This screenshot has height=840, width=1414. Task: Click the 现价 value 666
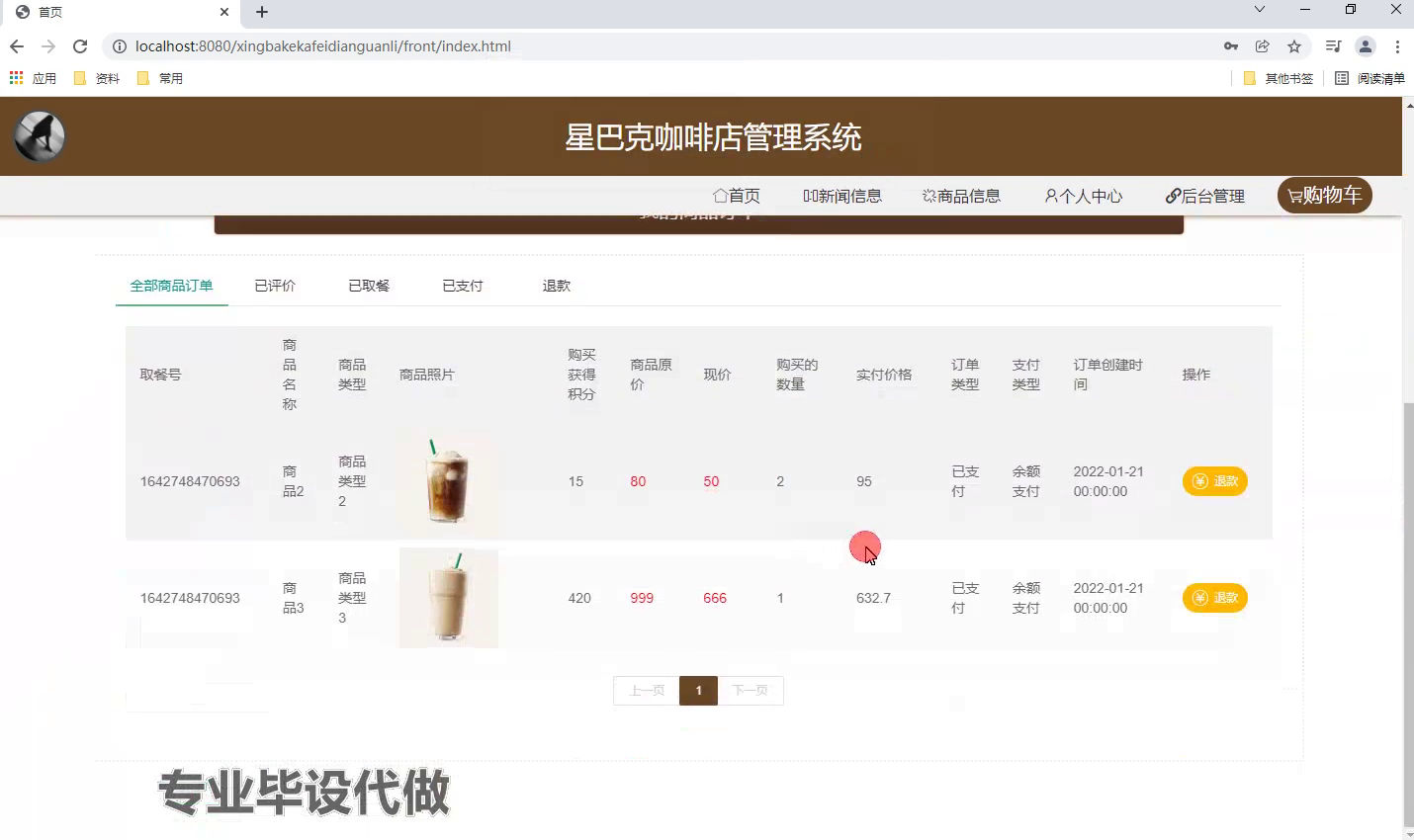(715, 598)
